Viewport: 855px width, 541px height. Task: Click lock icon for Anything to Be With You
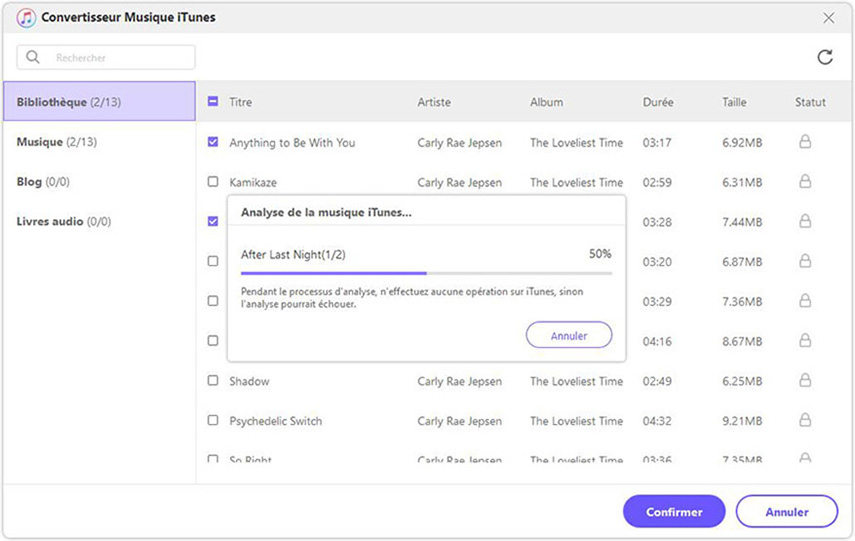[x=805, y=142]
